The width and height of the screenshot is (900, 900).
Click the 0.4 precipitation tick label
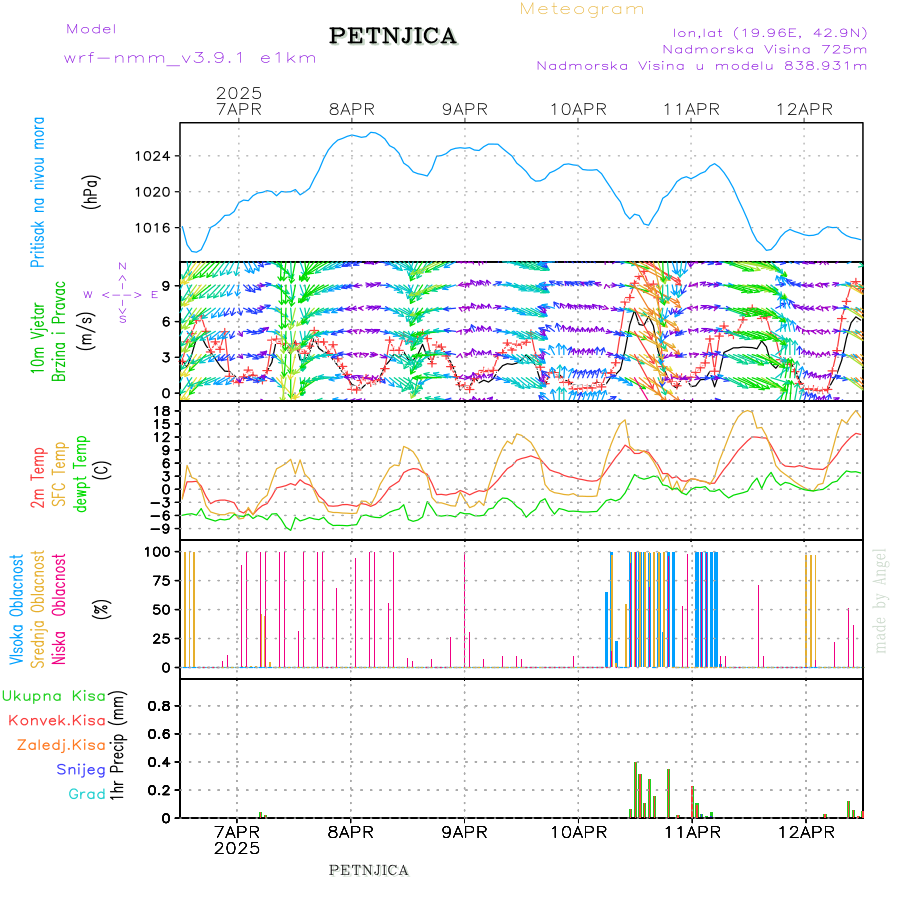[159, 762]
